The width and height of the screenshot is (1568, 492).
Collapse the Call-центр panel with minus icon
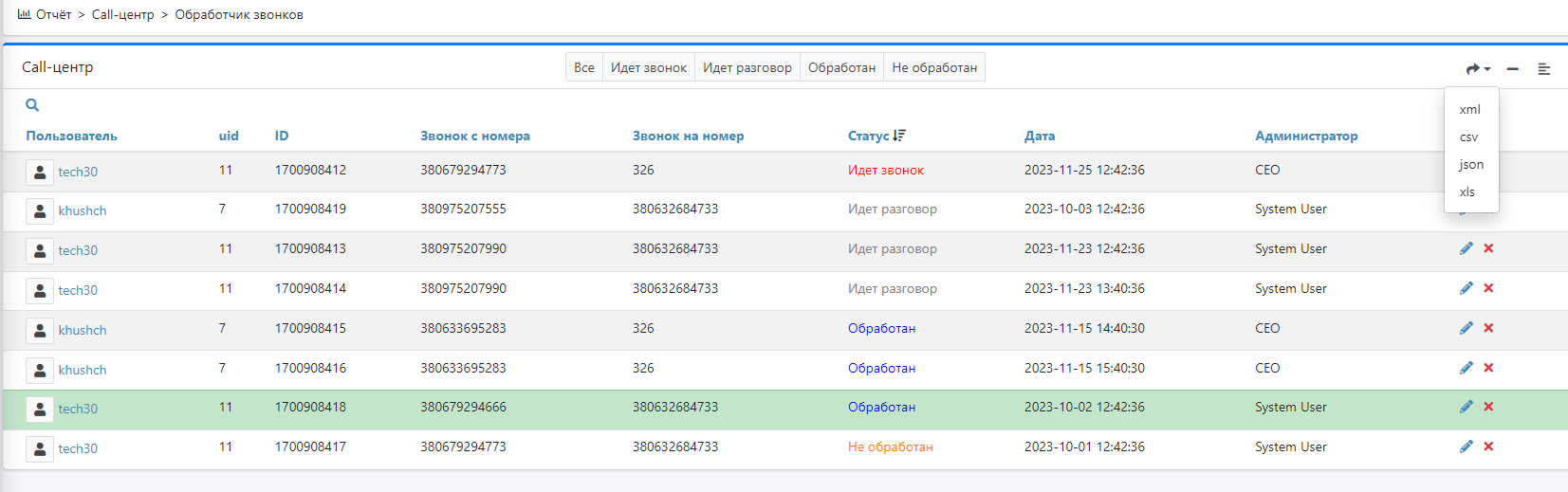point(1512,68)
